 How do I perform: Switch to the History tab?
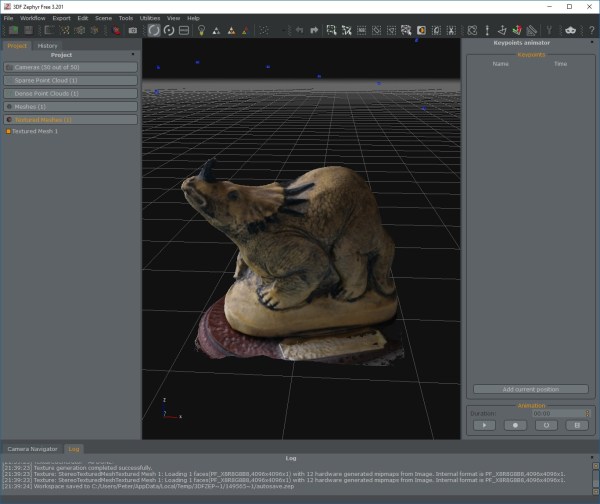47,45
